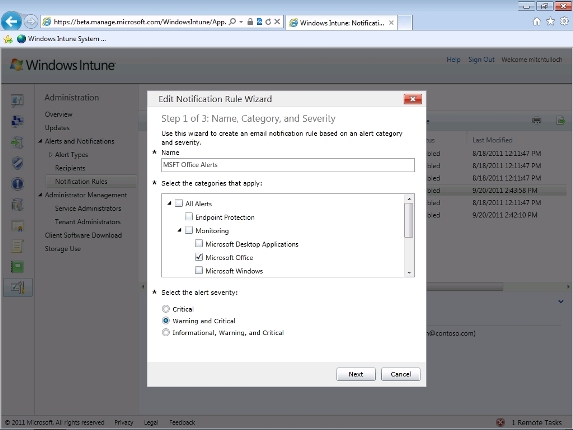The width and height of the screenshot is (573, 430).
Task: Check Microsoft Desktop Applications category
Action: point(199,243)
